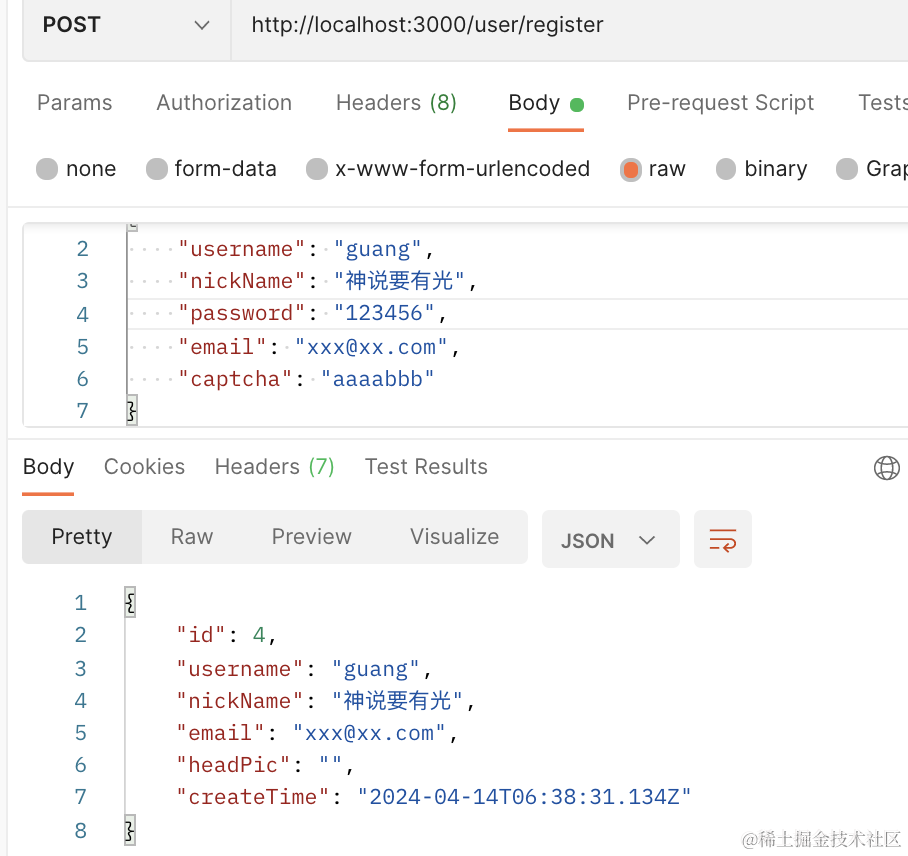Click the Preview response view button
This screenshot has width=908, height=856.
[311, 537]
